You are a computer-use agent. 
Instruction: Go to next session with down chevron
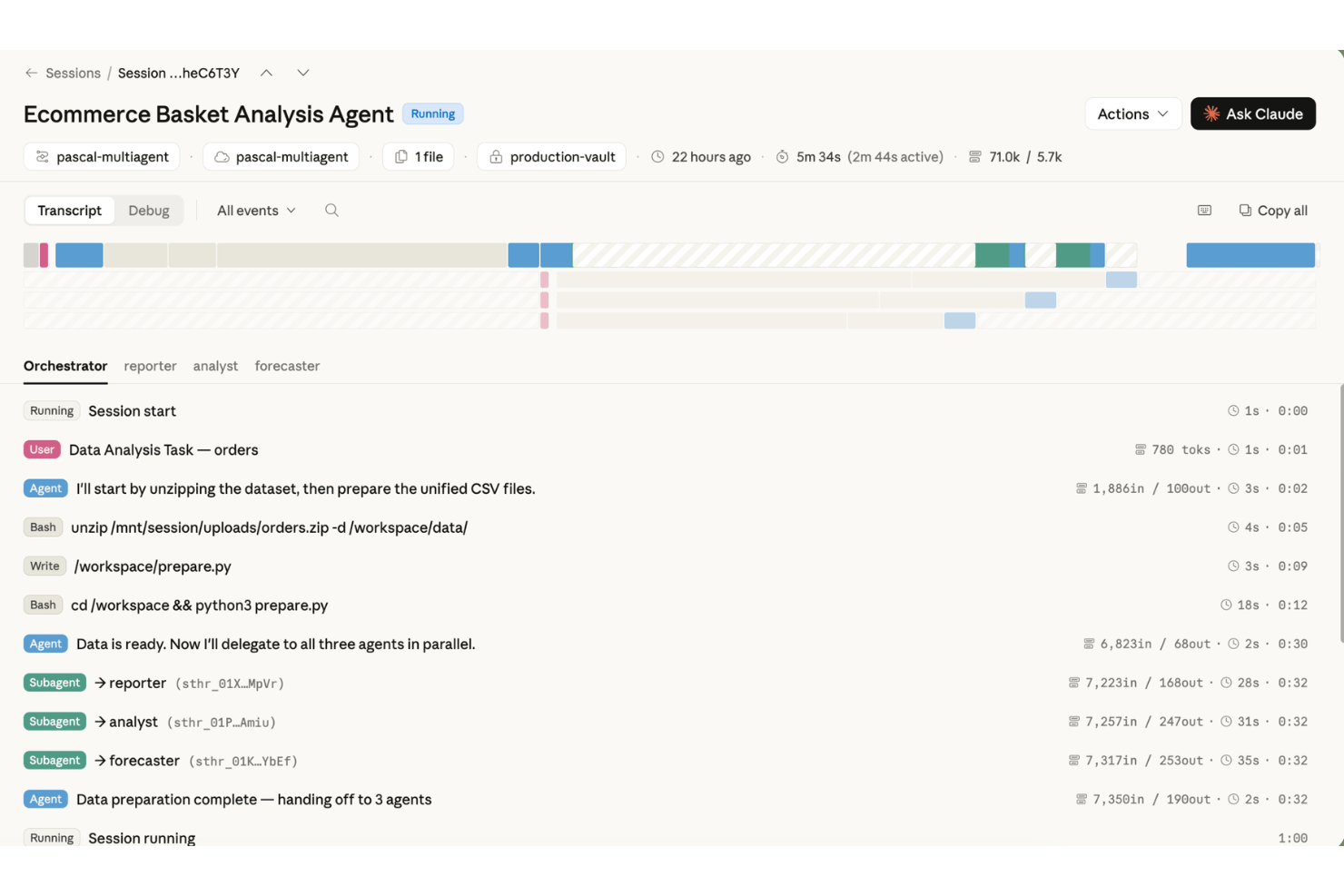pyautogui.click(x=303, y=73)
